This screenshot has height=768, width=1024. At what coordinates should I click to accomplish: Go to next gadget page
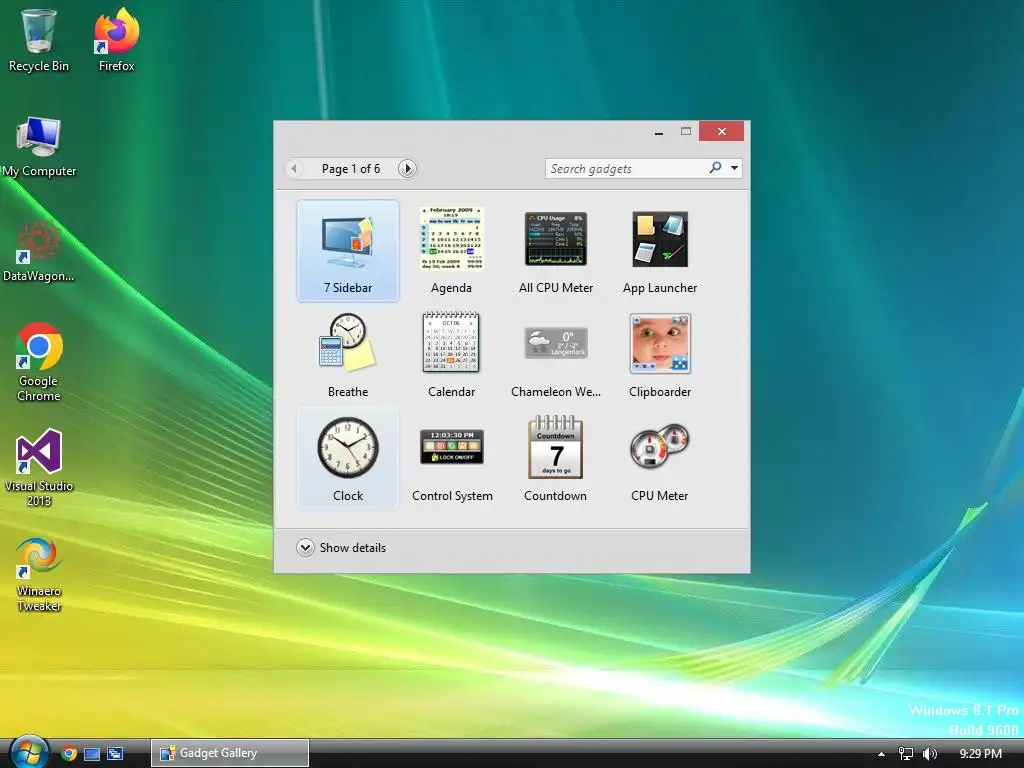[407, 168]
